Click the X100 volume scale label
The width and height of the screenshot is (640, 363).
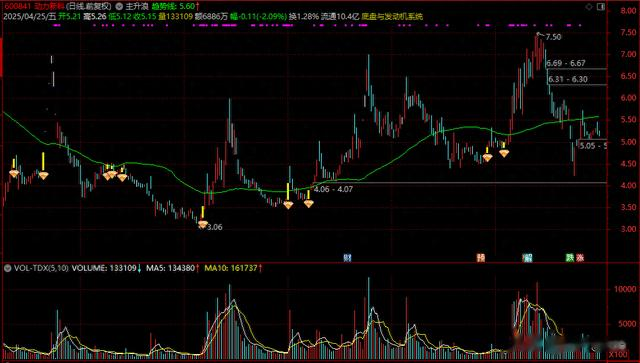tap(618, 354)
